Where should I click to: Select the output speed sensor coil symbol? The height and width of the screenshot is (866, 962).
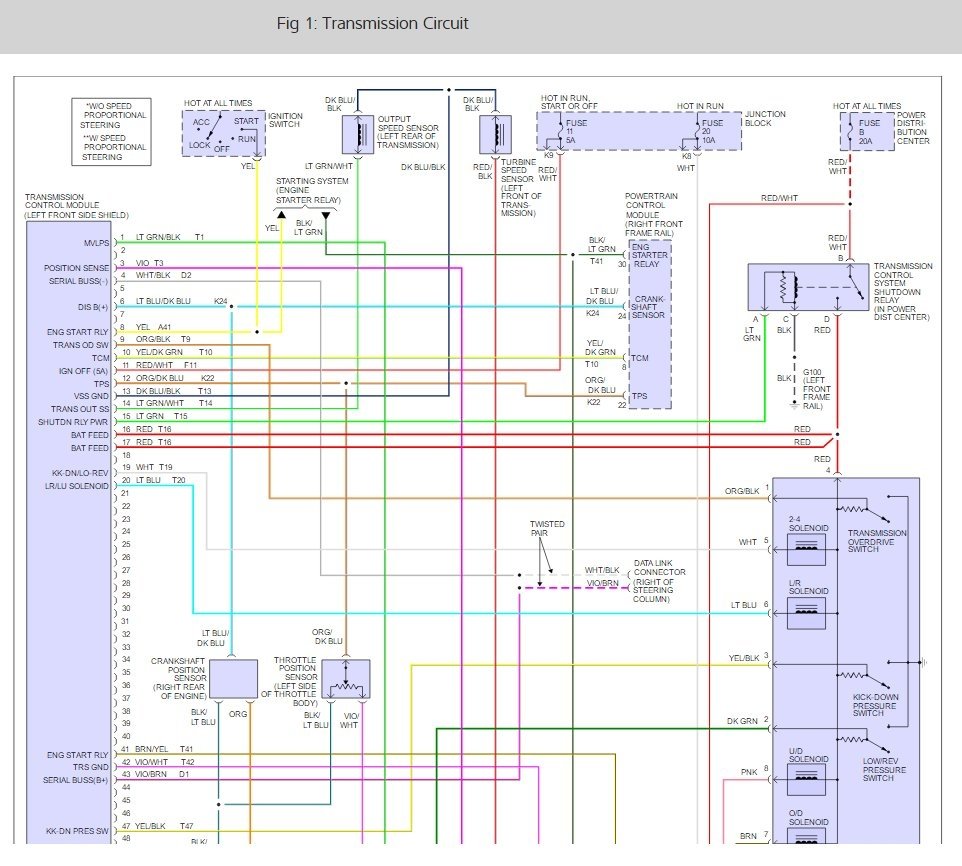coord(358,134)
